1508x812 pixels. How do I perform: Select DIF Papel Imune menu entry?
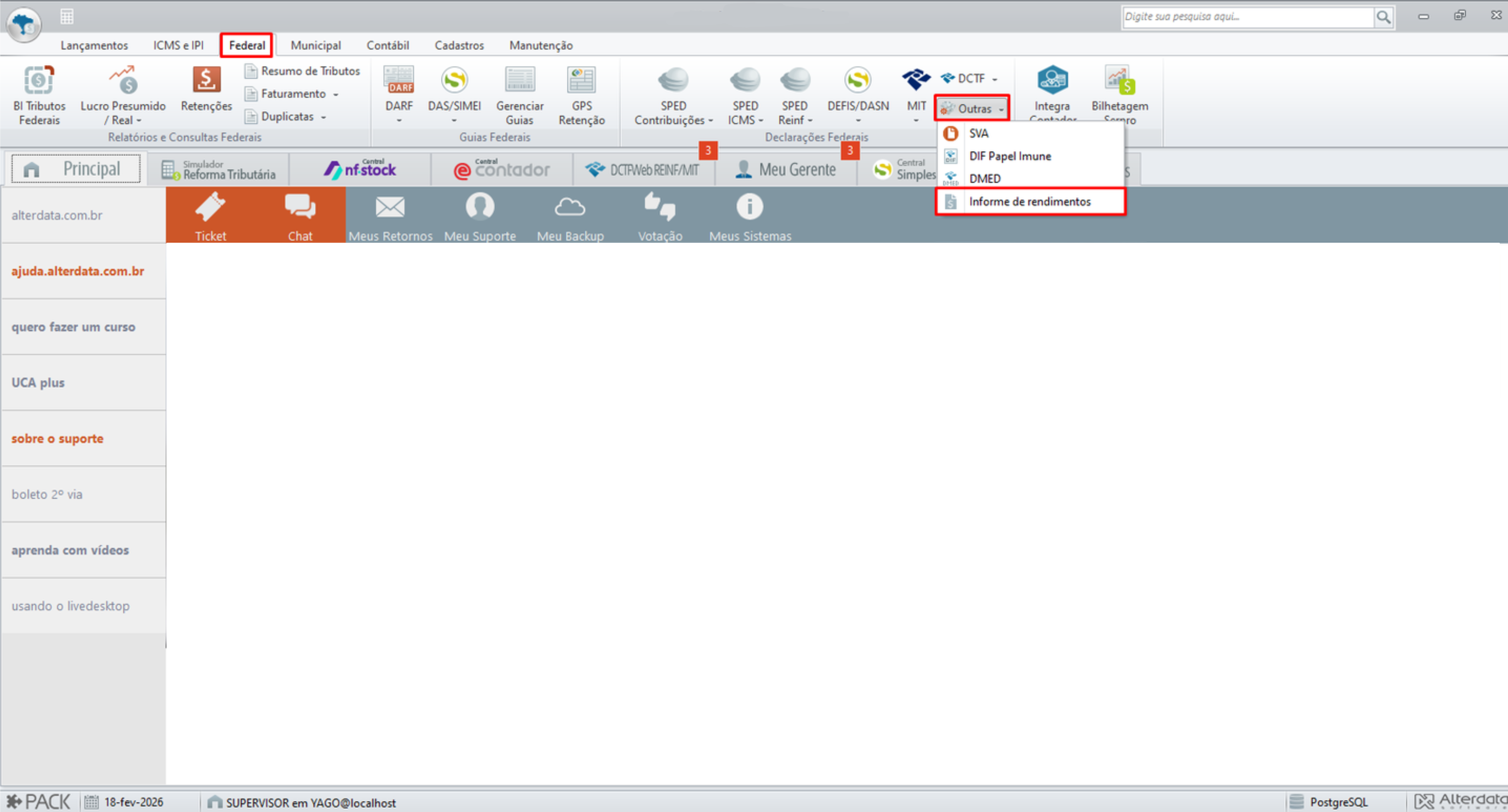click(x=1030, y=156)
